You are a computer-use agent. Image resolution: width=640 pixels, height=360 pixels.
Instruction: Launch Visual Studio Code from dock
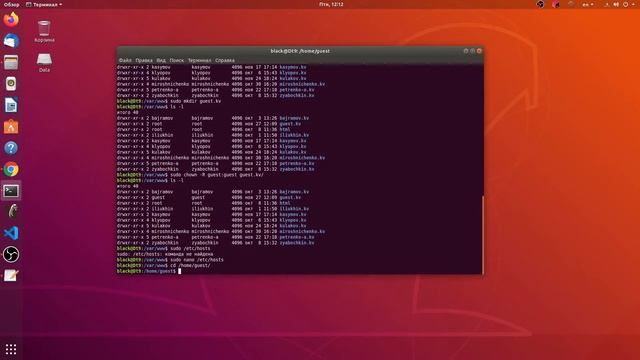(x=11, y=233)
